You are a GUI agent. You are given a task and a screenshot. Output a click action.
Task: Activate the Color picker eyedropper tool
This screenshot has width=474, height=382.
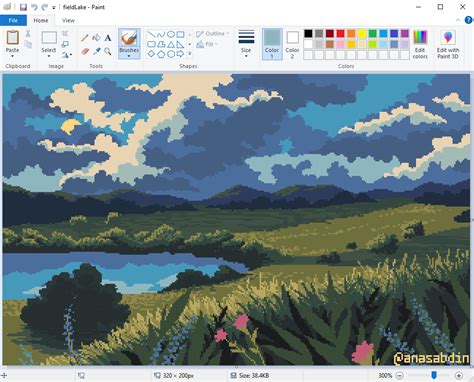point(97,51)
